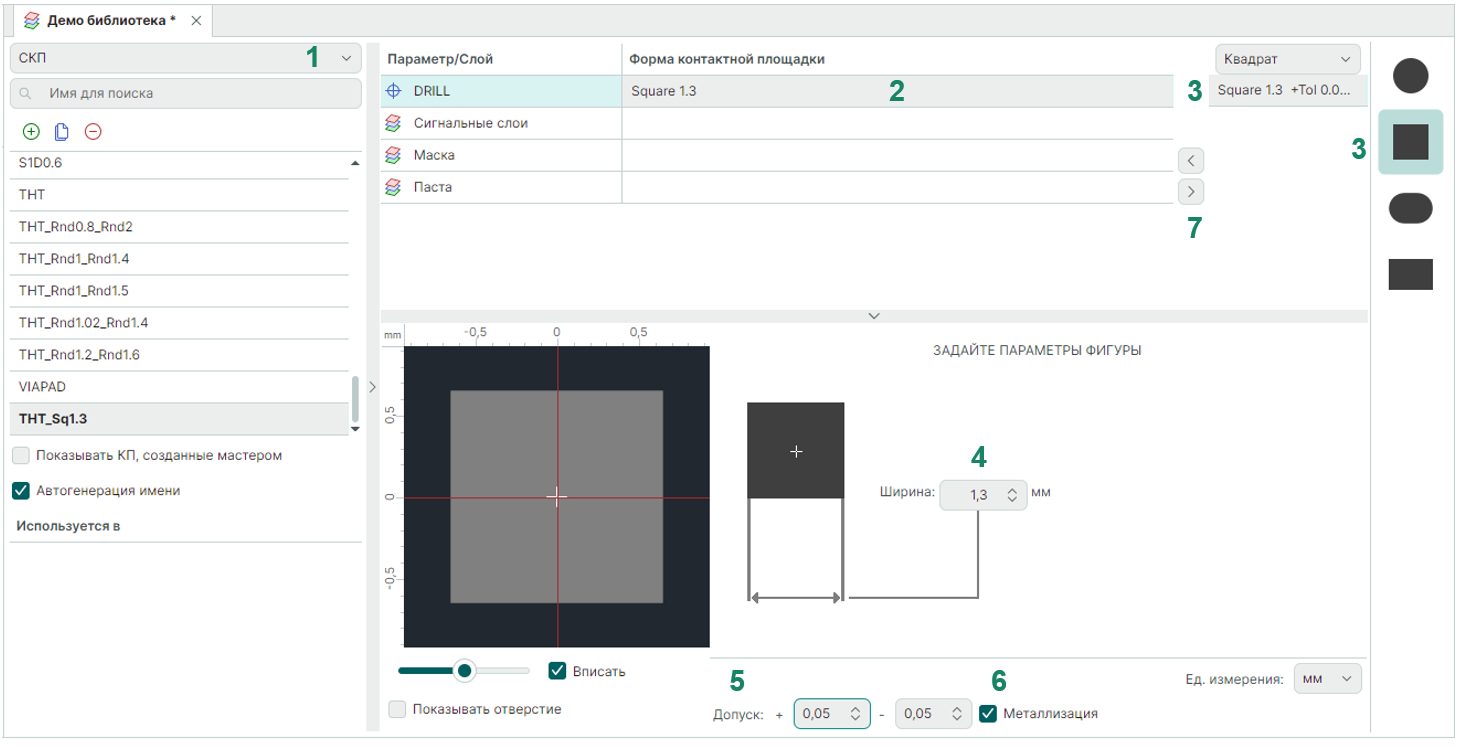Enable showing pads created by wizard
The height and width of the screenshot is (747, 1462).
(x=21, y=455)
